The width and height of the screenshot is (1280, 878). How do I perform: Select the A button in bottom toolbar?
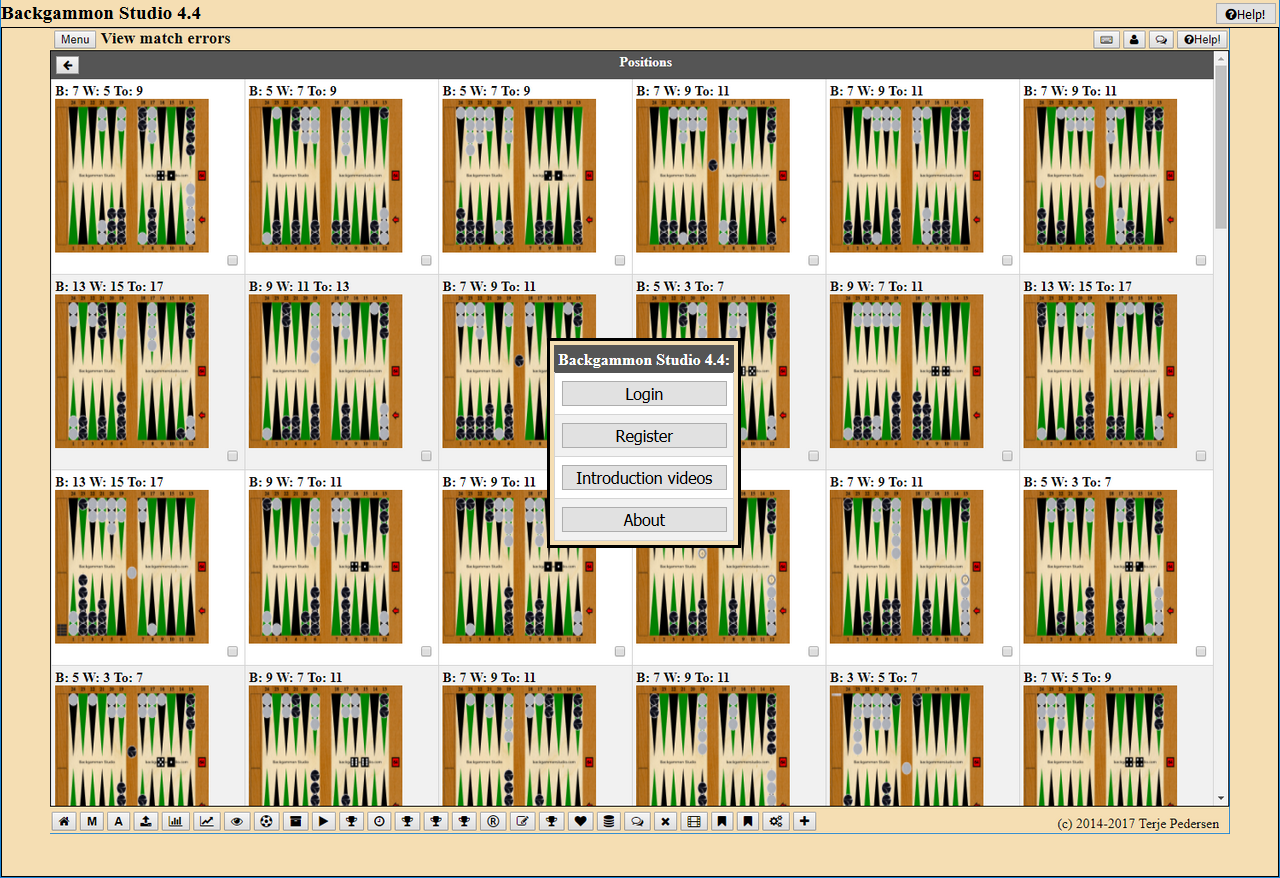(x=119, y=821)
